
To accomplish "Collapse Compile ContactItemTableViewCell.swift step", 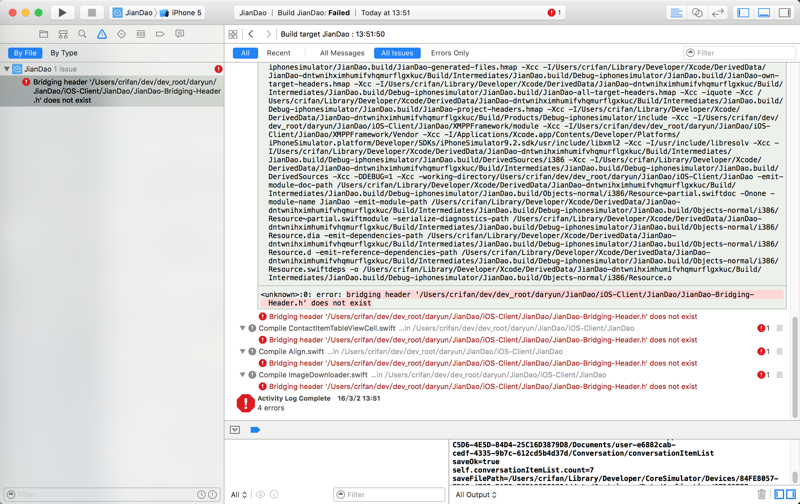I will 243,328.
